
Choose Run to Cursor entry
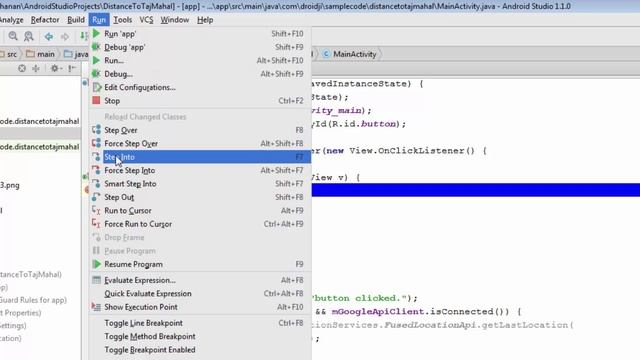point(200,211)
